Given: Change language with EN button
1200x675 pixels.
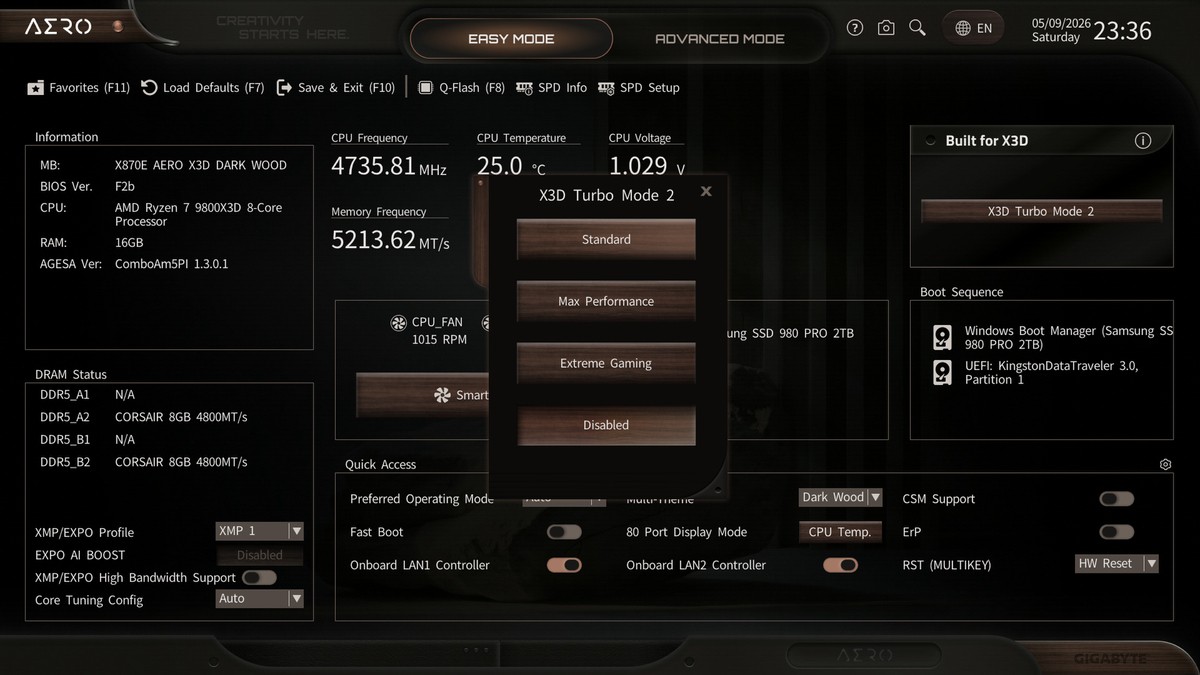Looking at the screenshot, I should click(973, 28).
